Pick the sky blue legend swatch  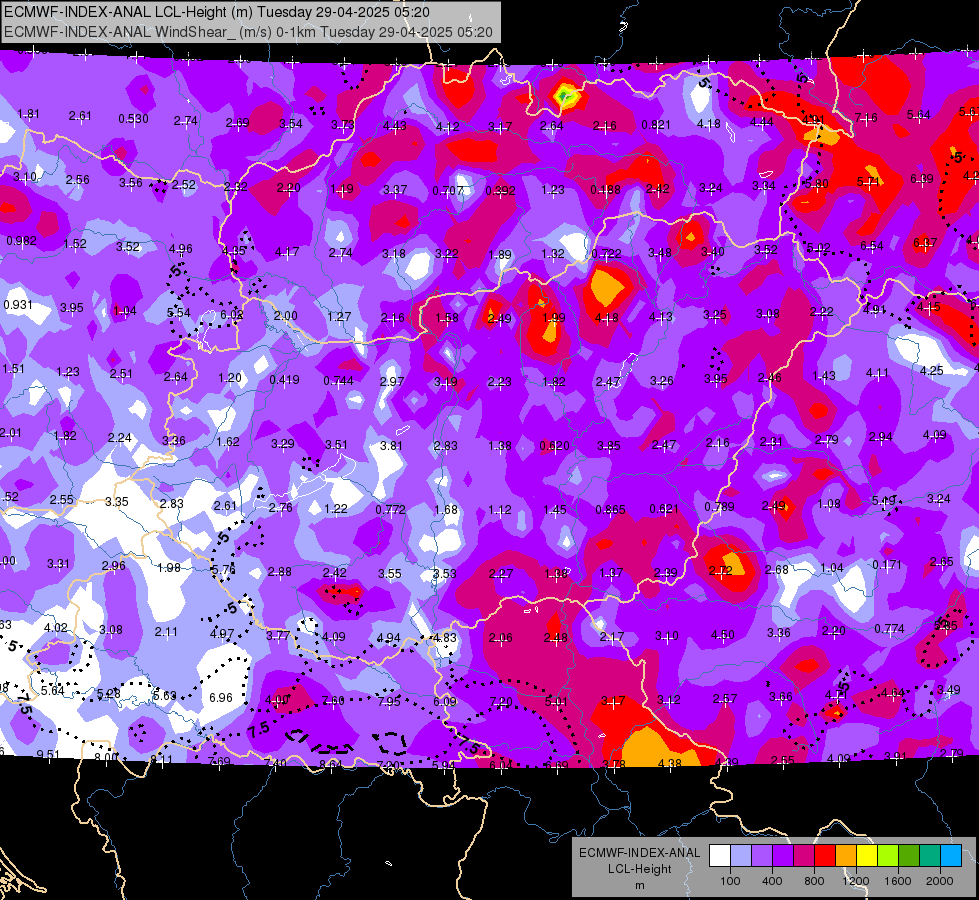[952, 856]
